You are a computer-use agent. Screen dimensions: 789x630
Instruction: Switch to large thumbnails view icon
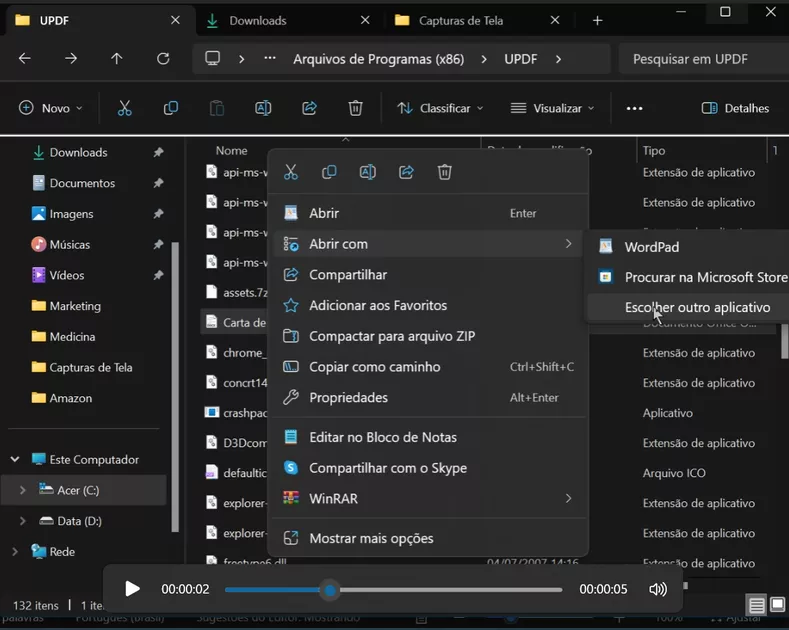777,604
